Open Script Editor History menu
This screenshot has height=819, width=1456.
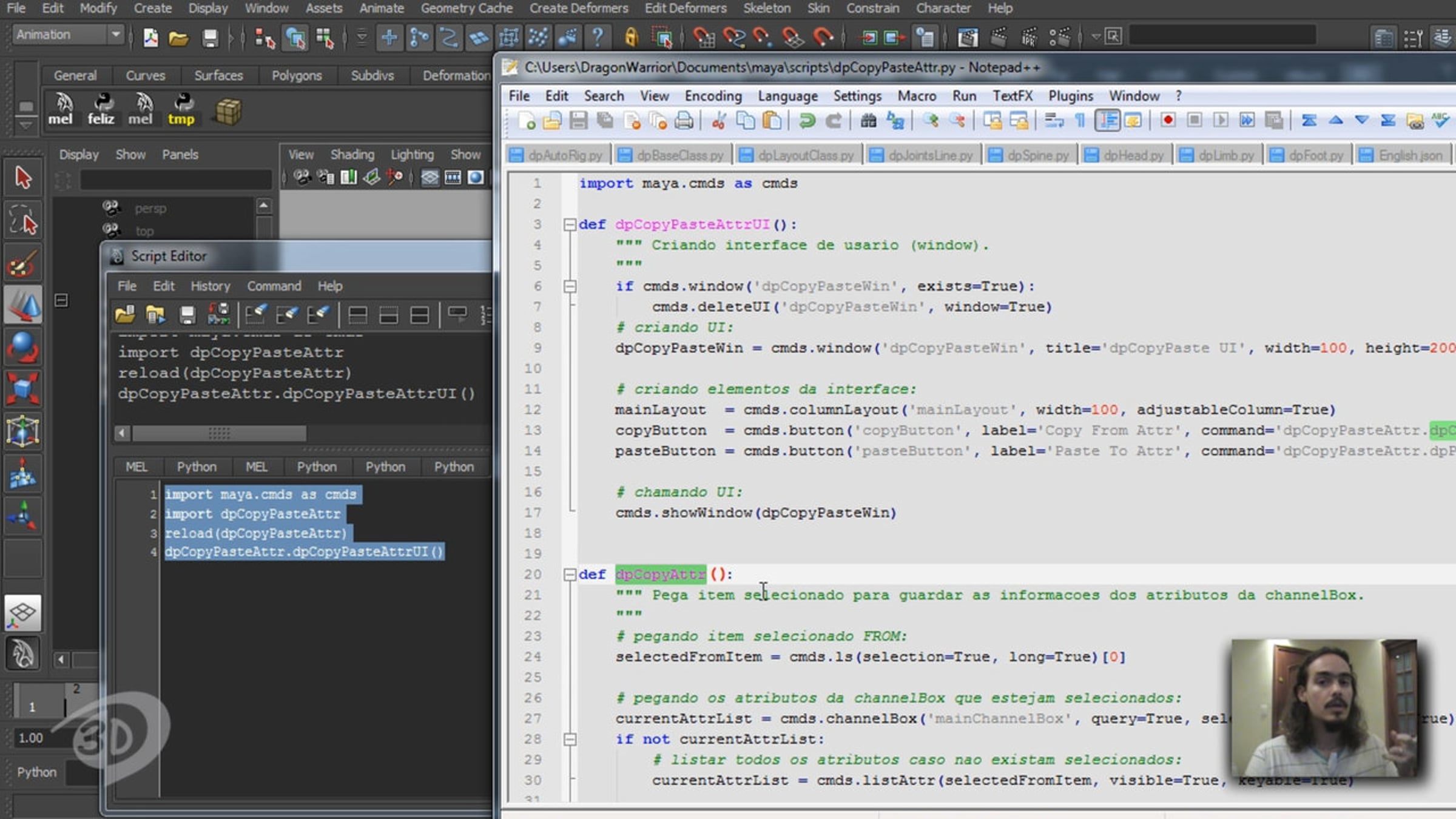pyautogui.click(x=210, y=286)
